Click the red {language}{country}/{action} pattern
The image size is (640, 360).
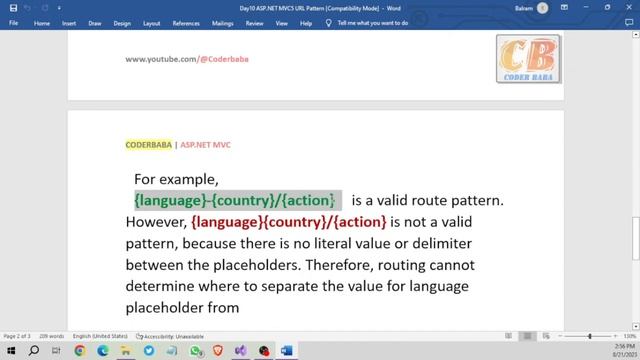tap(289, 222)
